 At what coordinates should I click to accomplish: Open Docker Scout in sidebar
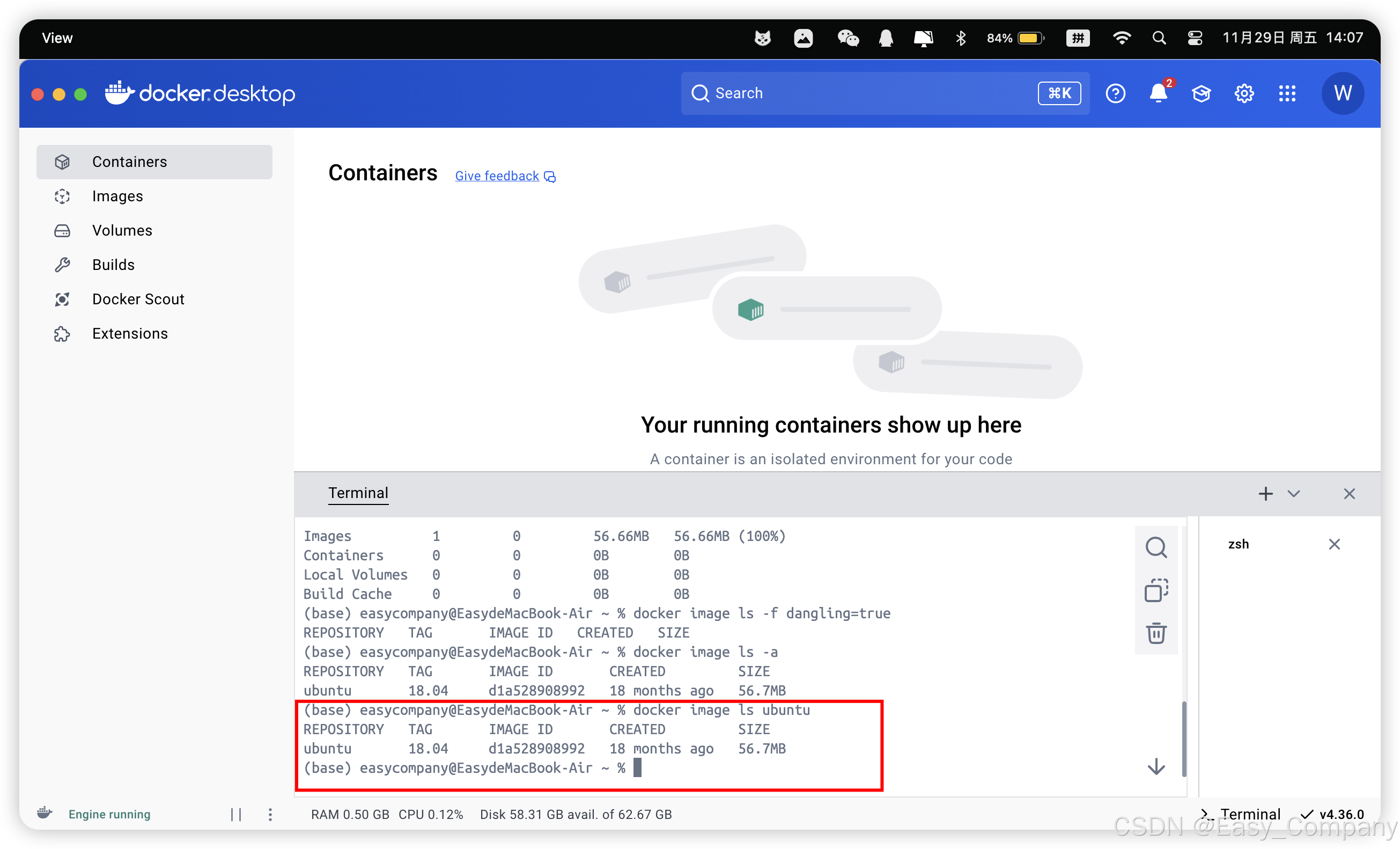(138, 299)
